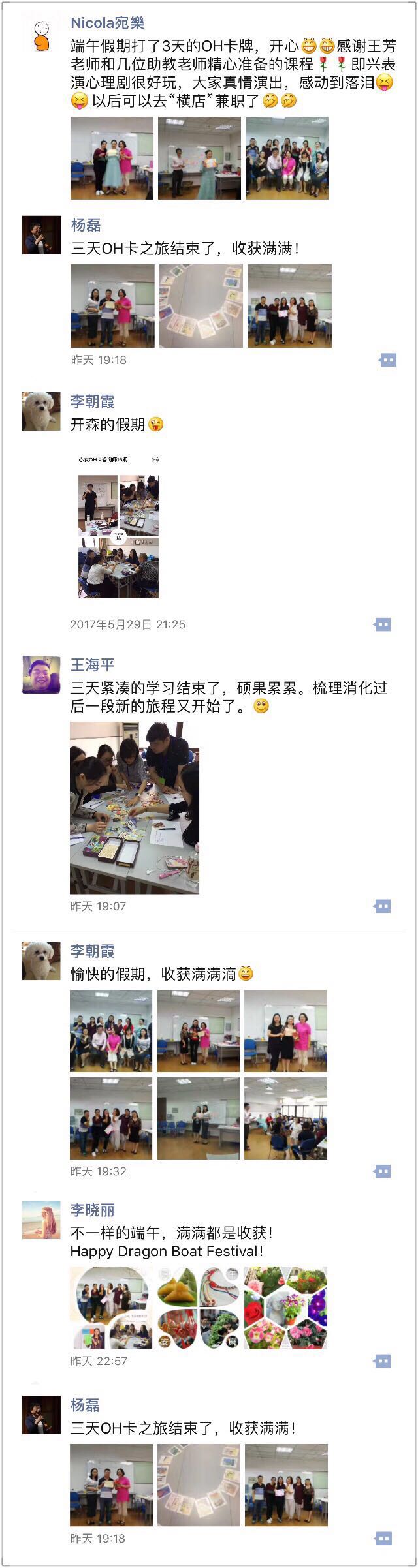The image size is (418, 1568).
Task: Click the 王海平 name link
Action: 92,665
